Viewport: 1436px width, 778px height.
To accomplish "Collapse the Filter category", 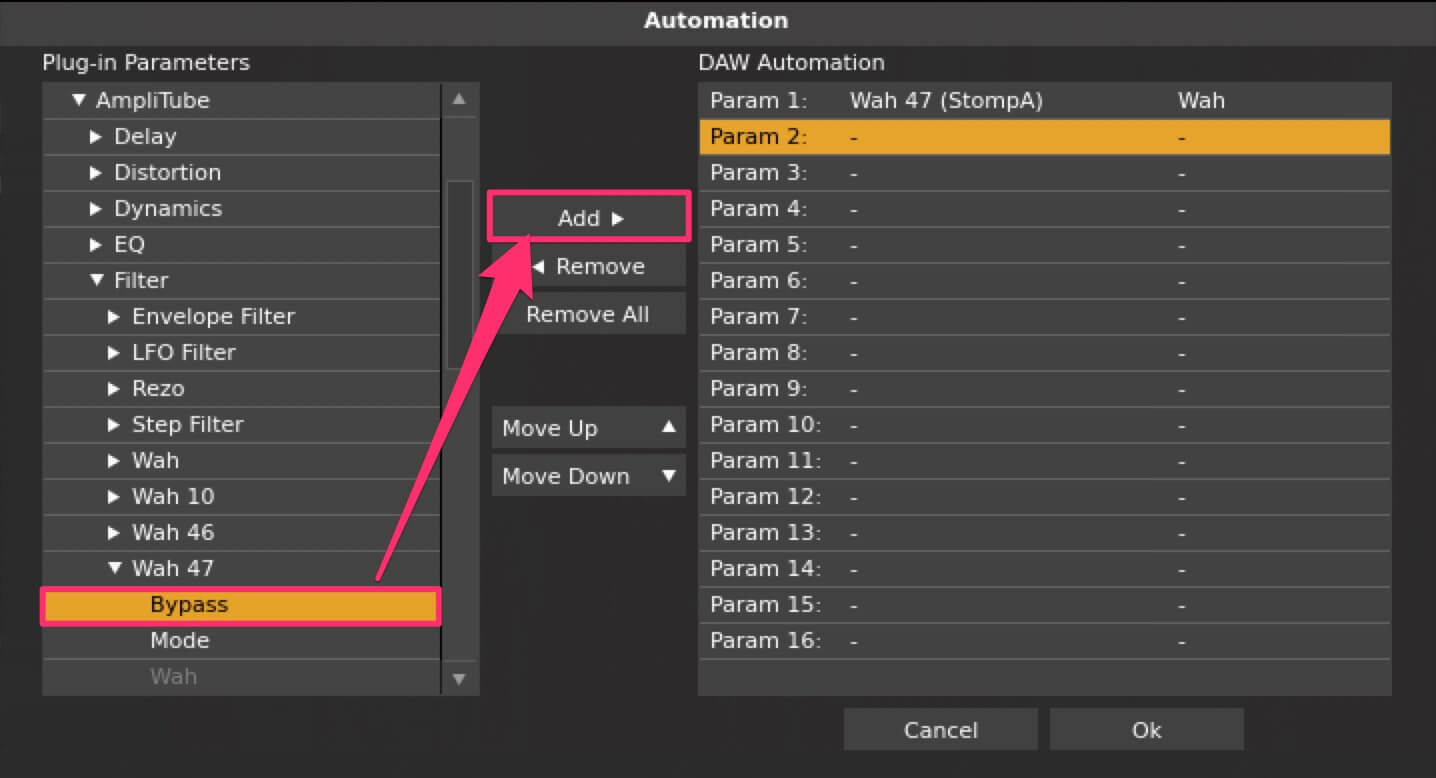I will [96, 281].
